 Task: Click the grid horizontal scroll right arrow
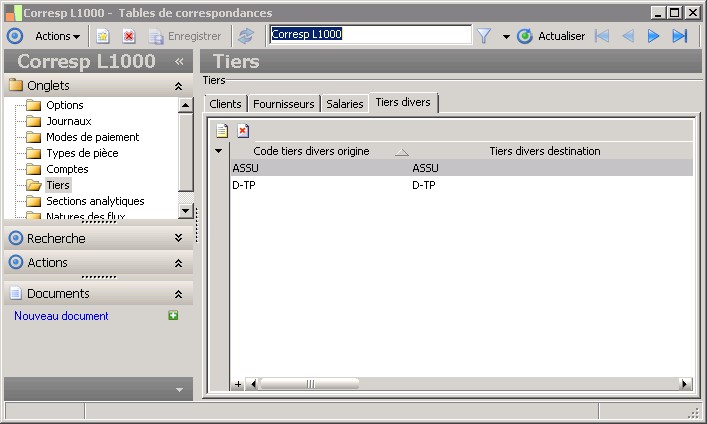685,384
